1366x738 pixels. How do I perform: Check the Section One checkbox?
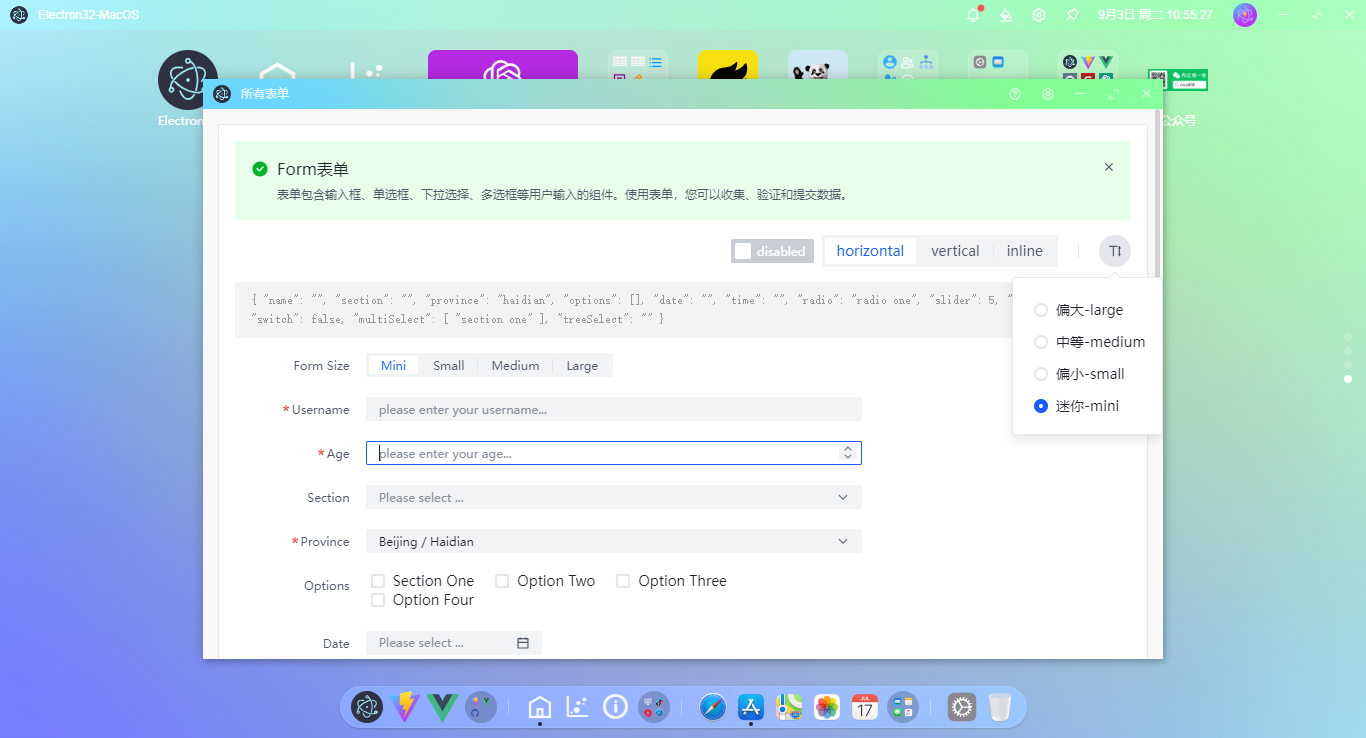378,581
